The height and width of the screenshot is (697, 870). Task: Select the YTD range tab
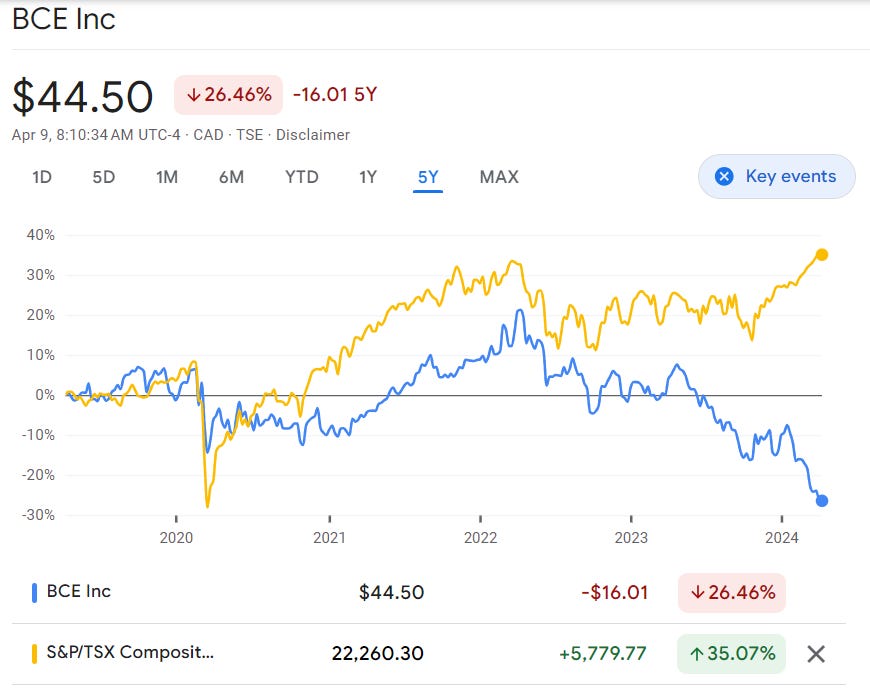[x=301, y=177]
